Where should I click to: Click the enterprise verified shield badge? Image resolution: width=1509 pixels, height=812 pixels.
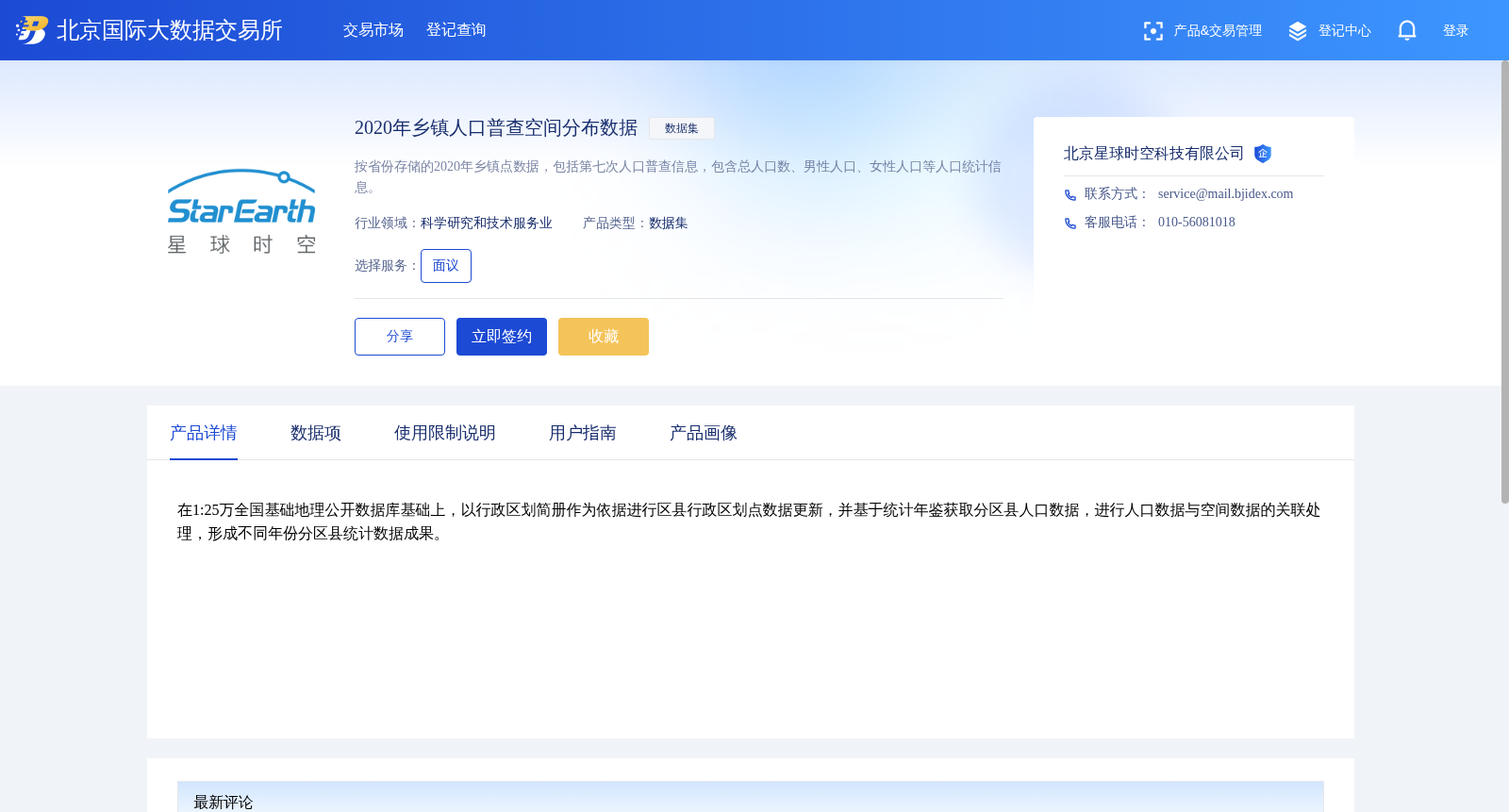click(1263, 154)
